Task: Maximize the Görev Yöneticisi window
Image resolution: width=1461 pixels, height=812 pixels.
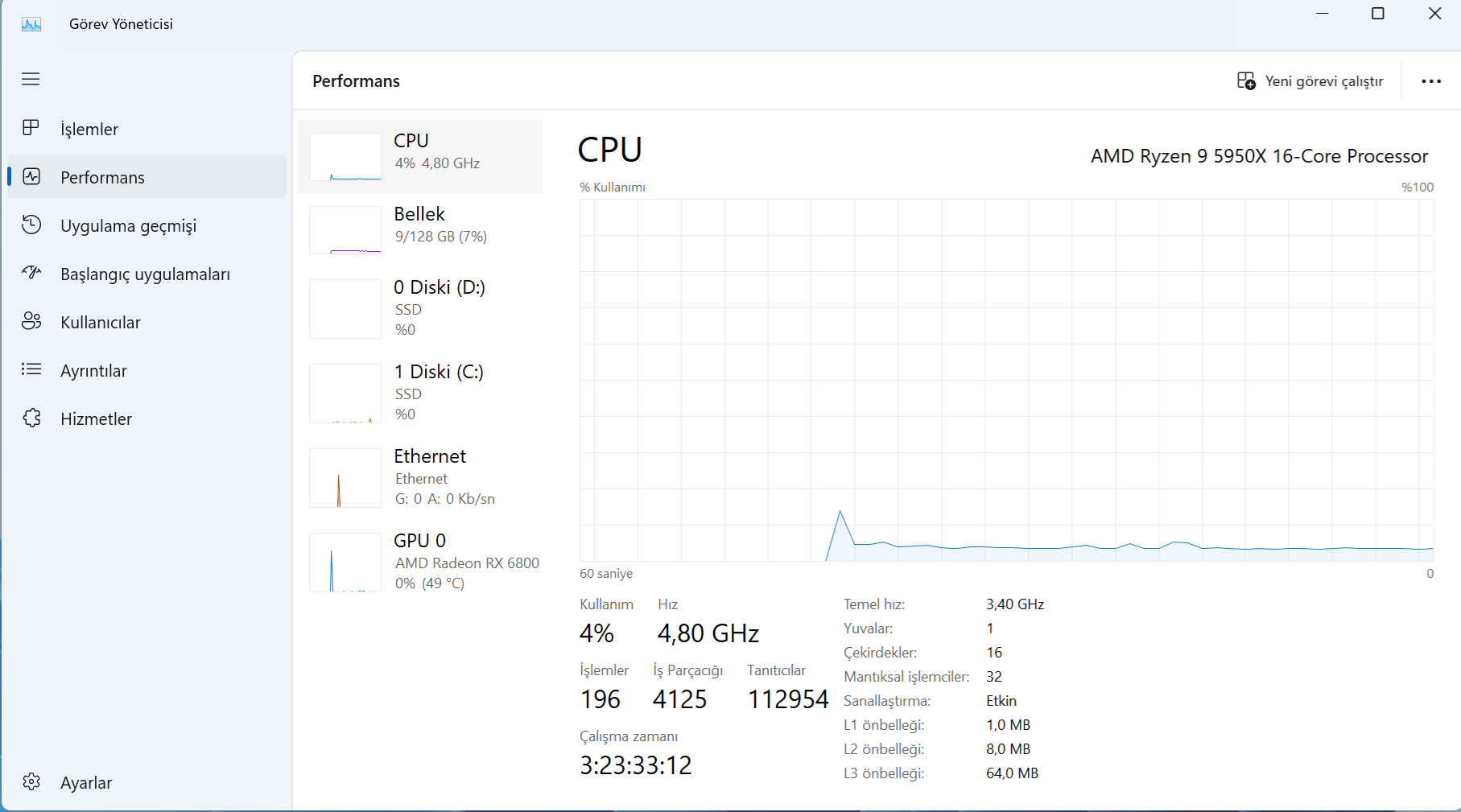Action: coord(1378,14)
